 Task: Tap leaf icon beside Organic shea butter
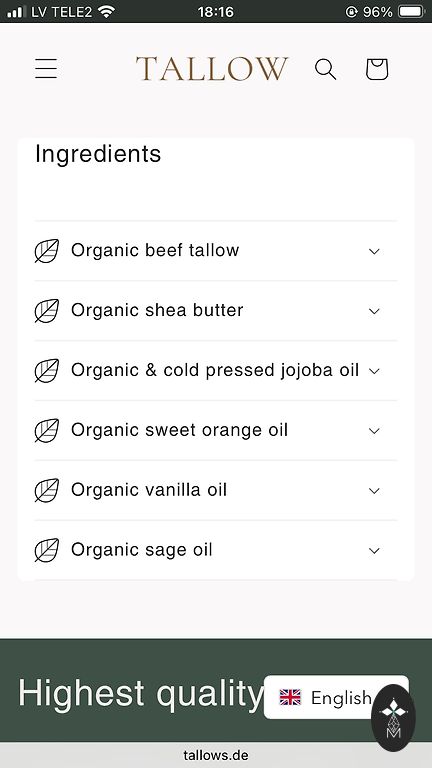[x=47, y=311]
